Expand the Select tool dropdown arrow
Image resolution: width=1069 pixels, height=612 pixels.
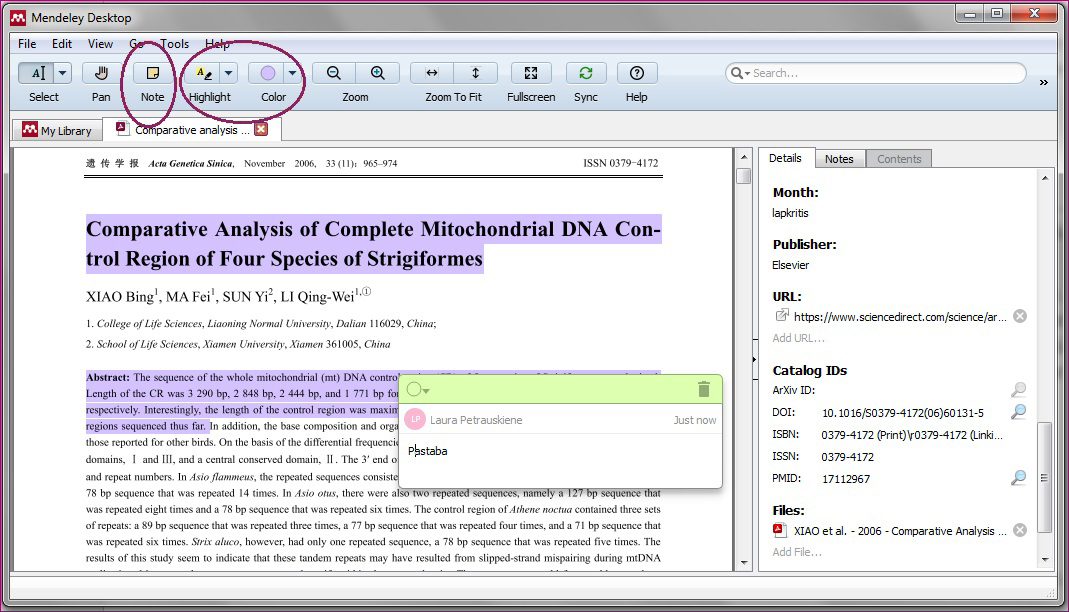pyautogui.click(x=63, y=73)
